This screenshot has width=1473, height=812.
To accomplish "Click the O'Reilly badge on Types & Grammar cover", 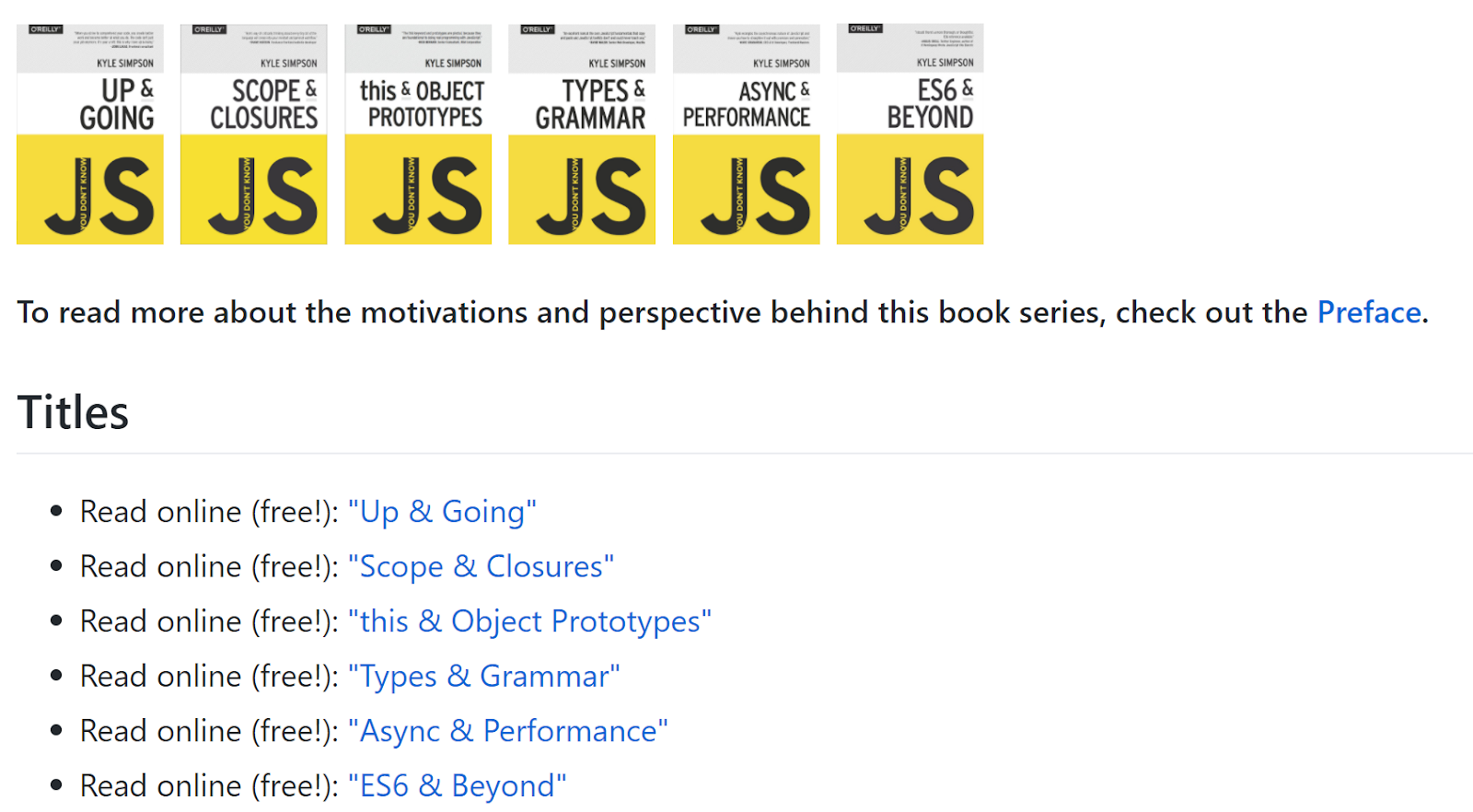I will pyautogui.click(x=537, y=29).
